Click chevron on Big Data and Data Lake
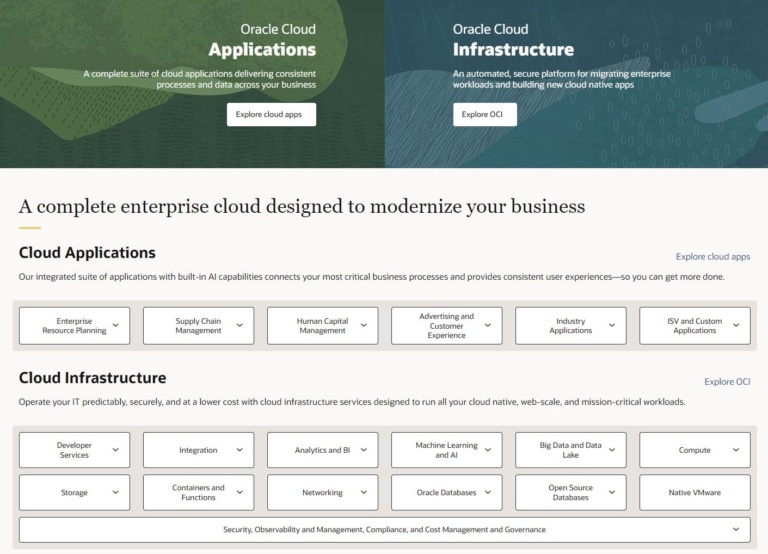Screen dimensions: 768x554 tap(611, 450)
